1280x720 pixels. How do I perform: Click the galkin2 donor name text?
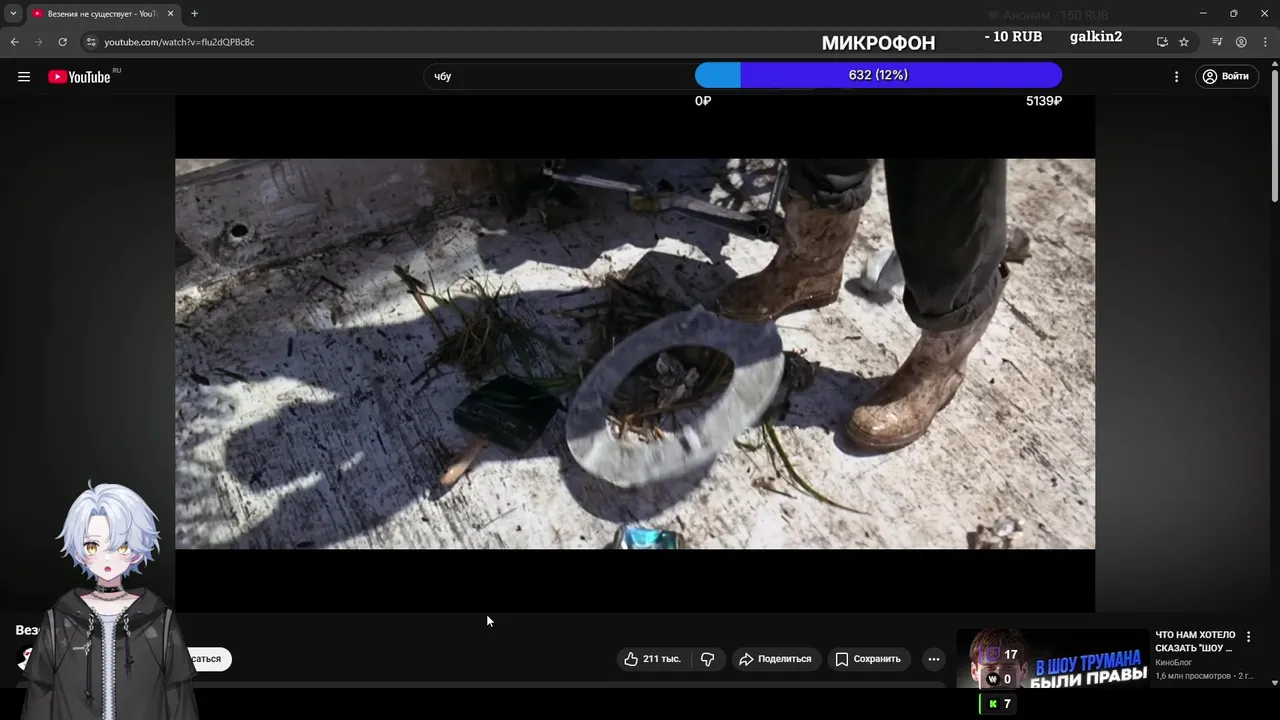(x=1096, y=37)
